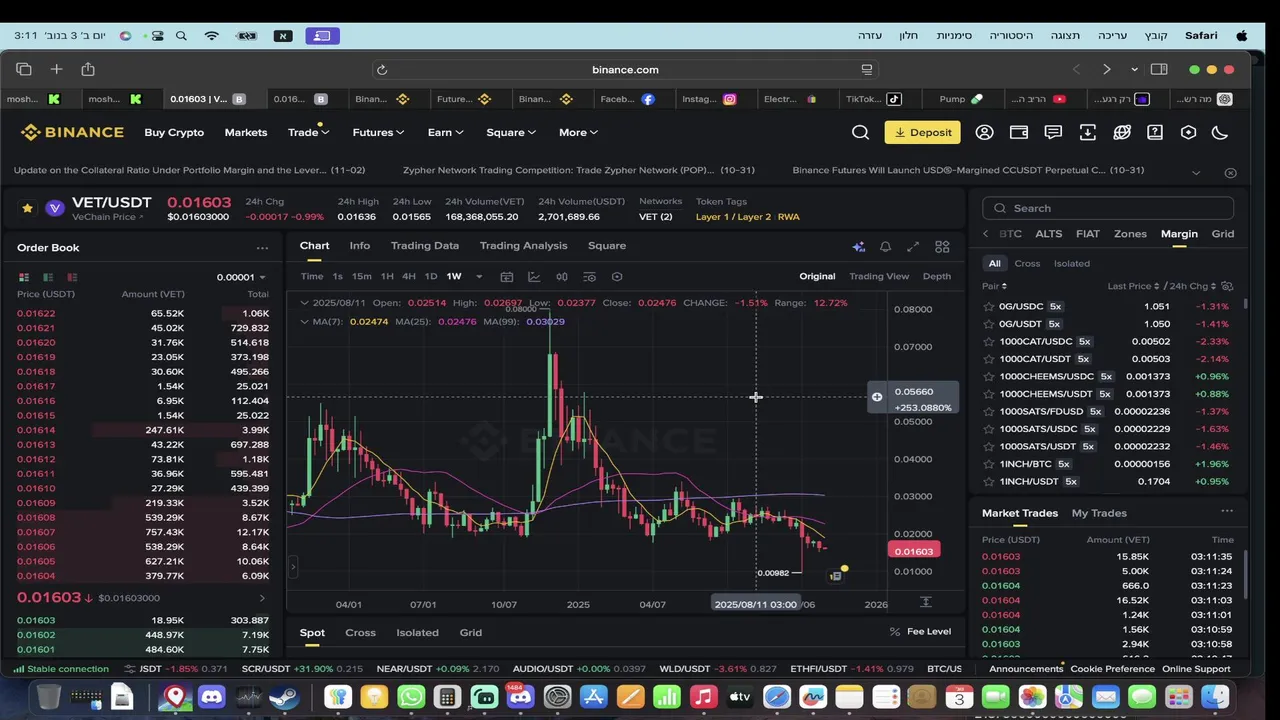Viewport: 1280px width, 720px height.
Task: Open order book precision 0.00001 dropdown
Action: pyautogui.click(x=241, y=277)
